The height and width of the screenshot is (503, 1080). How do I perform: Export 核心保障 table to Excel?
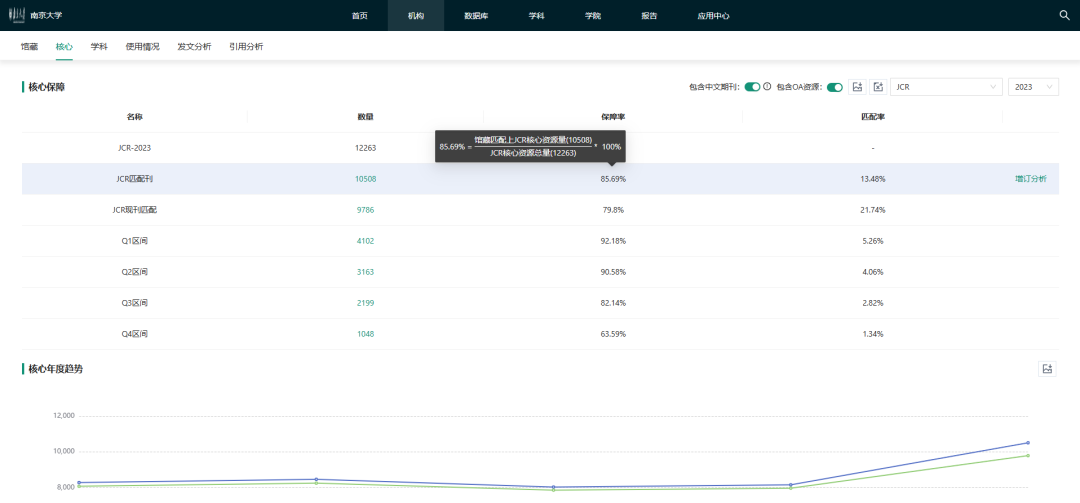click(x=877, y=87)
